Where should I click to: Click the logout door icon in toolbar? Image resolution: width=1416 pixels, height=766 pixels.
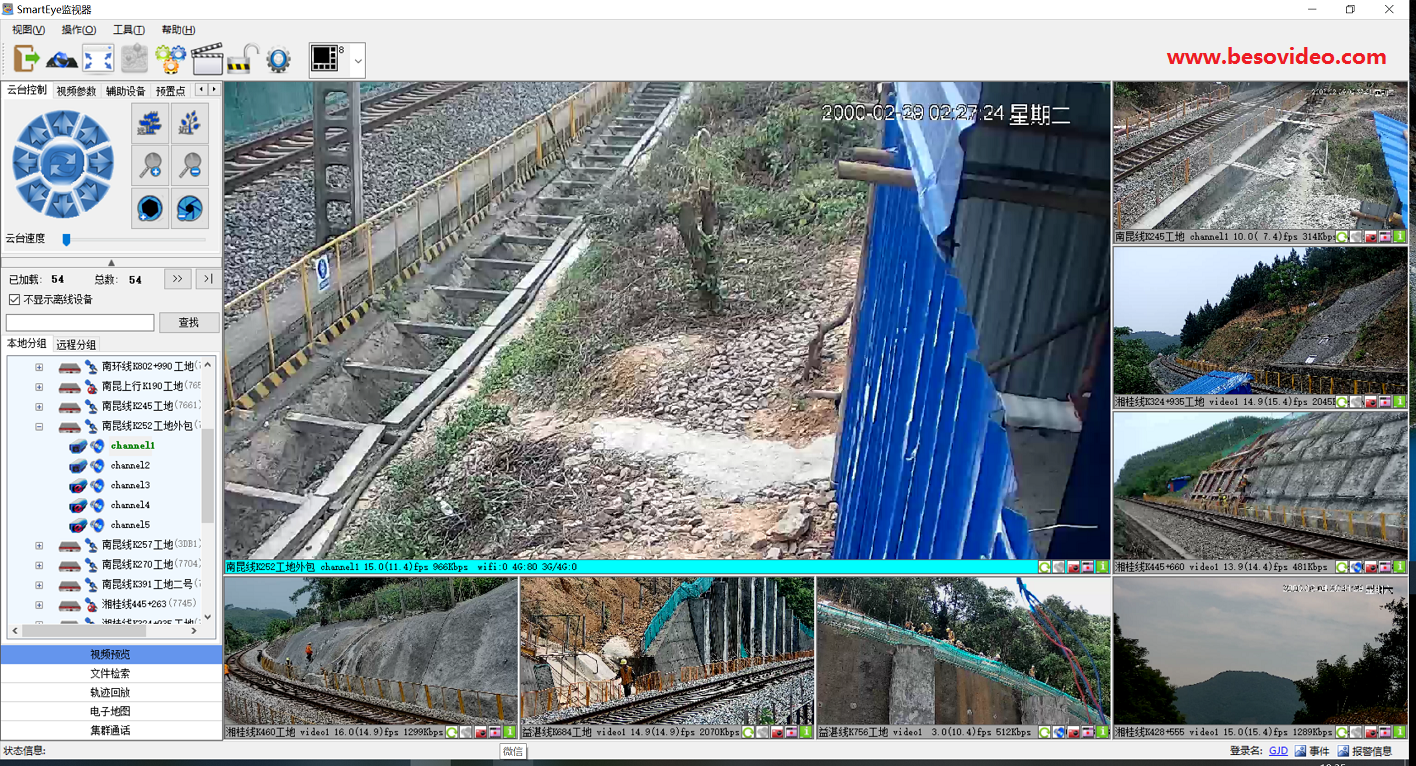(x=26, y=60)
